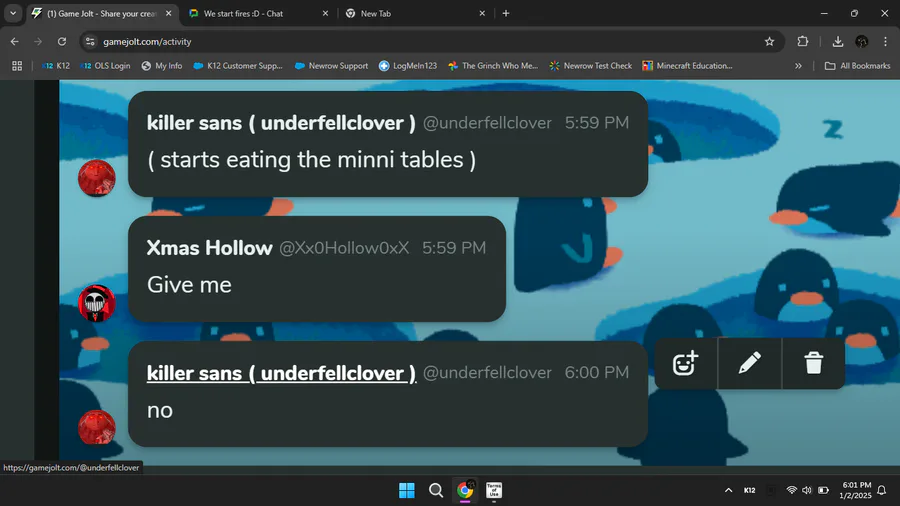The height and width of the screenshot is (506, 900).
Task: Open The Grinch Who Me... bookmark
Action: coord(493,66)
